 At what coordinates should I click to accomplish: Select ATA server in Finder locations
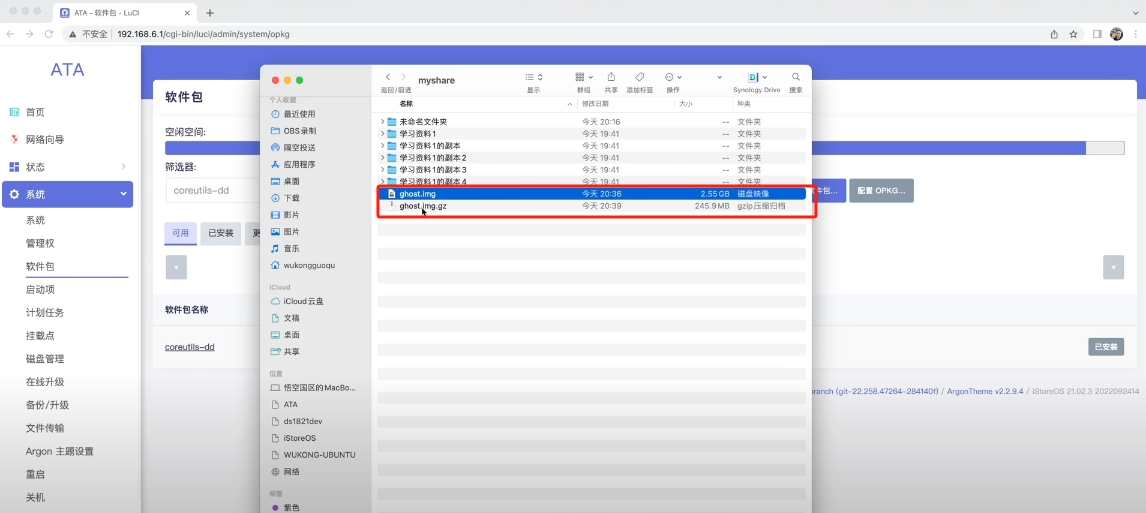click(292, 404)
